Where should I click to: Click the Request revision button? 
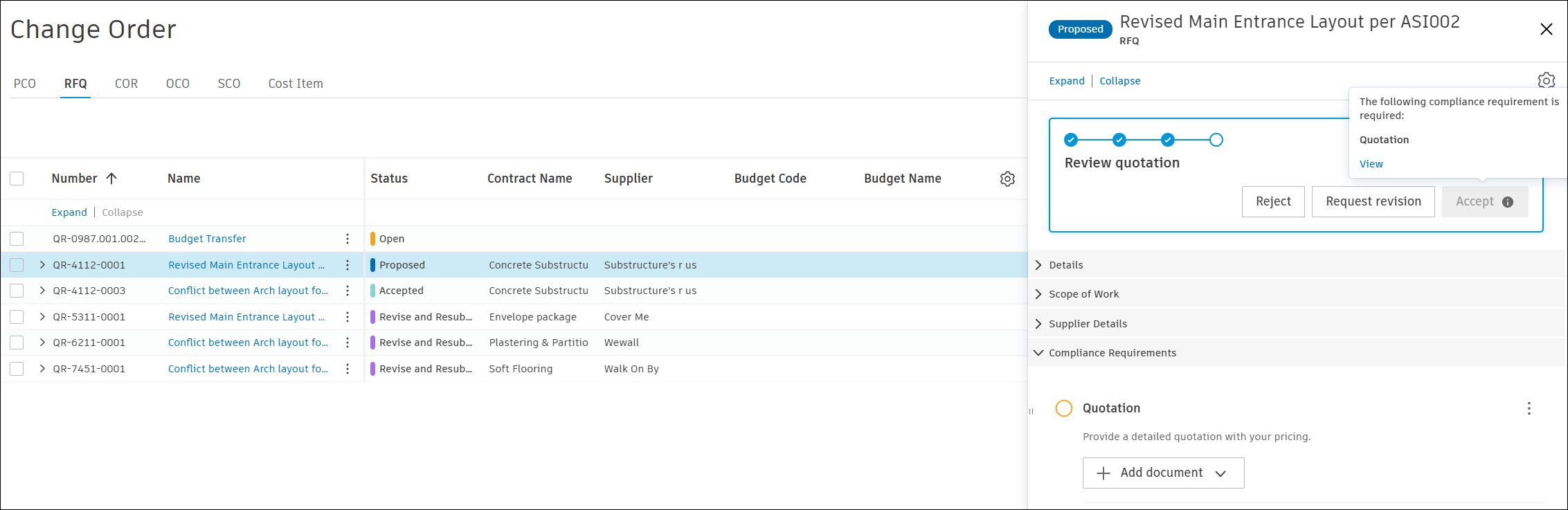[x=1373, y=201]
